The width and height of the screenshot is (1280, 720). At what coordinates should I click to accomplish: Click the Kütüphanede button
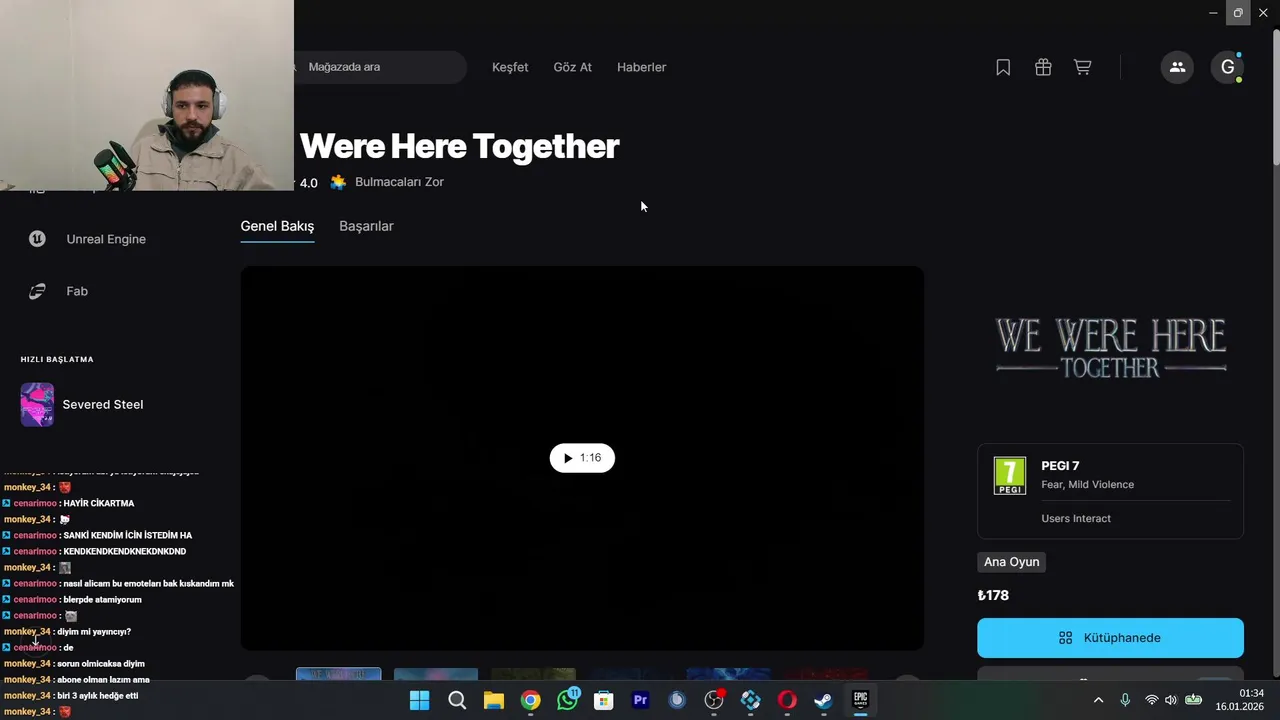(x=1110, y=638)
